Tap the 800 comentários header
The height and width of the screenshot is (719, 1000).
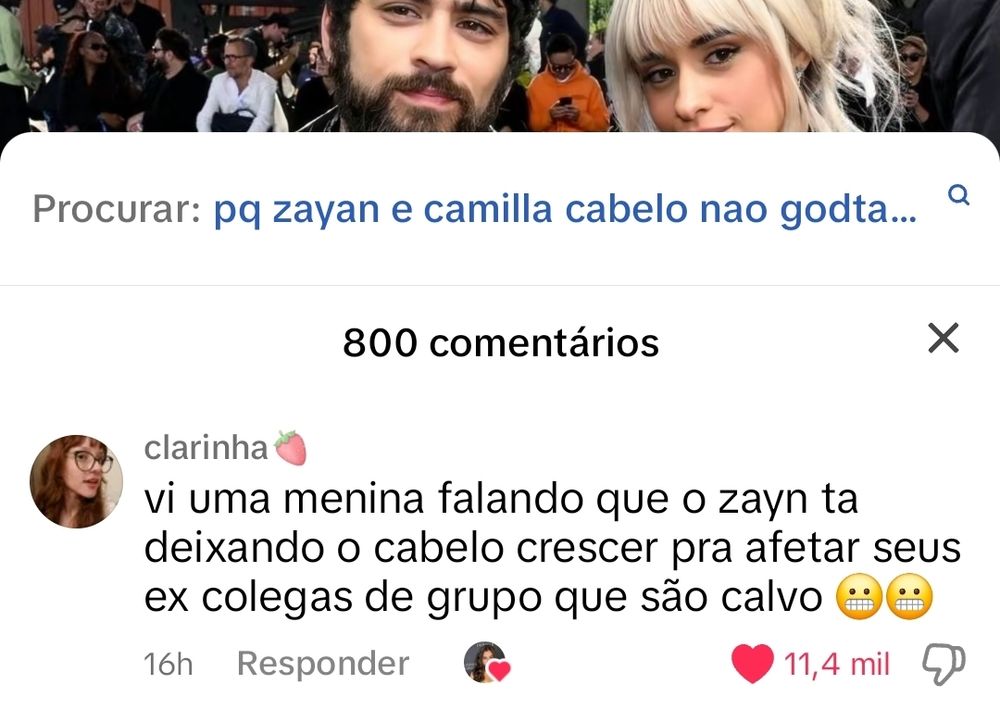[x=501, y=343]
